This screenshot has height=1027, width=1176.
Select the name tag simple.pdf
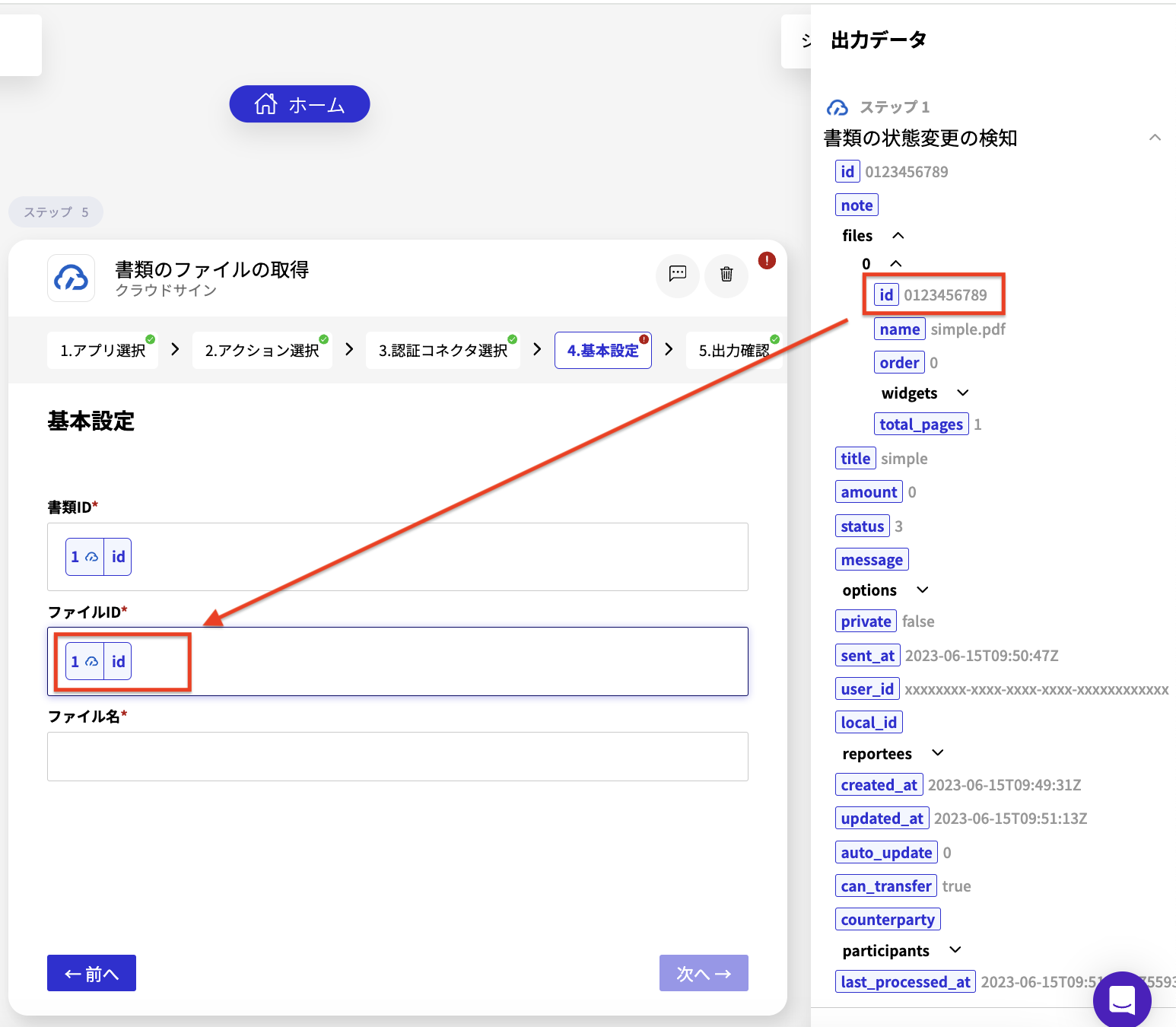click(x=900, y=329)
